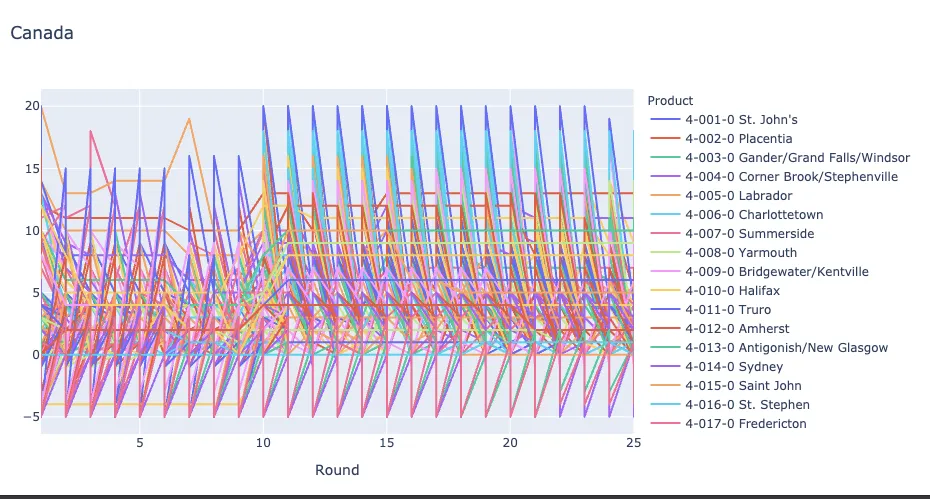Image resolution: width=930 pixels, height=499 pixels.
Task: Hide the 4-013-0 Antigonish/New Glasgow trace
Action: point(769,348)
